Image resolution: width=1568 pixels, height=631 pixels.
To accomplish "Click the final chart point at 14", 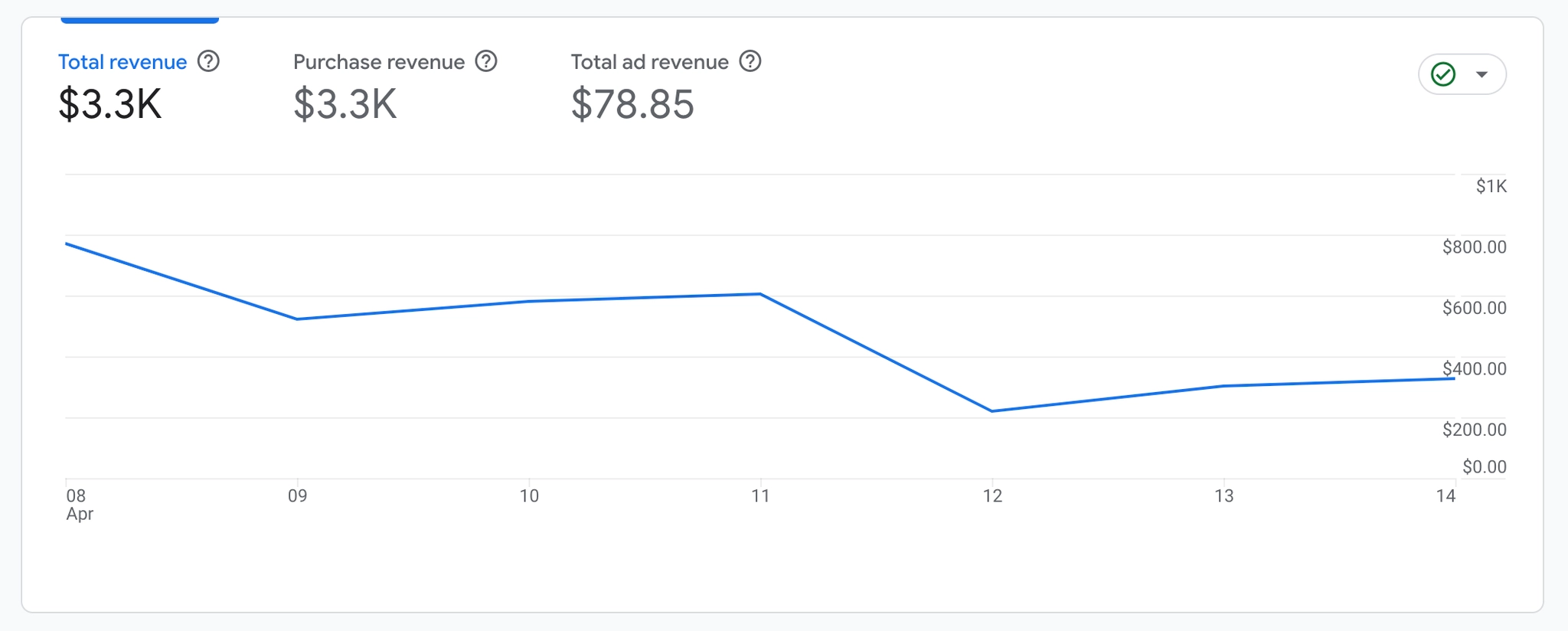I will [1453, 378].
